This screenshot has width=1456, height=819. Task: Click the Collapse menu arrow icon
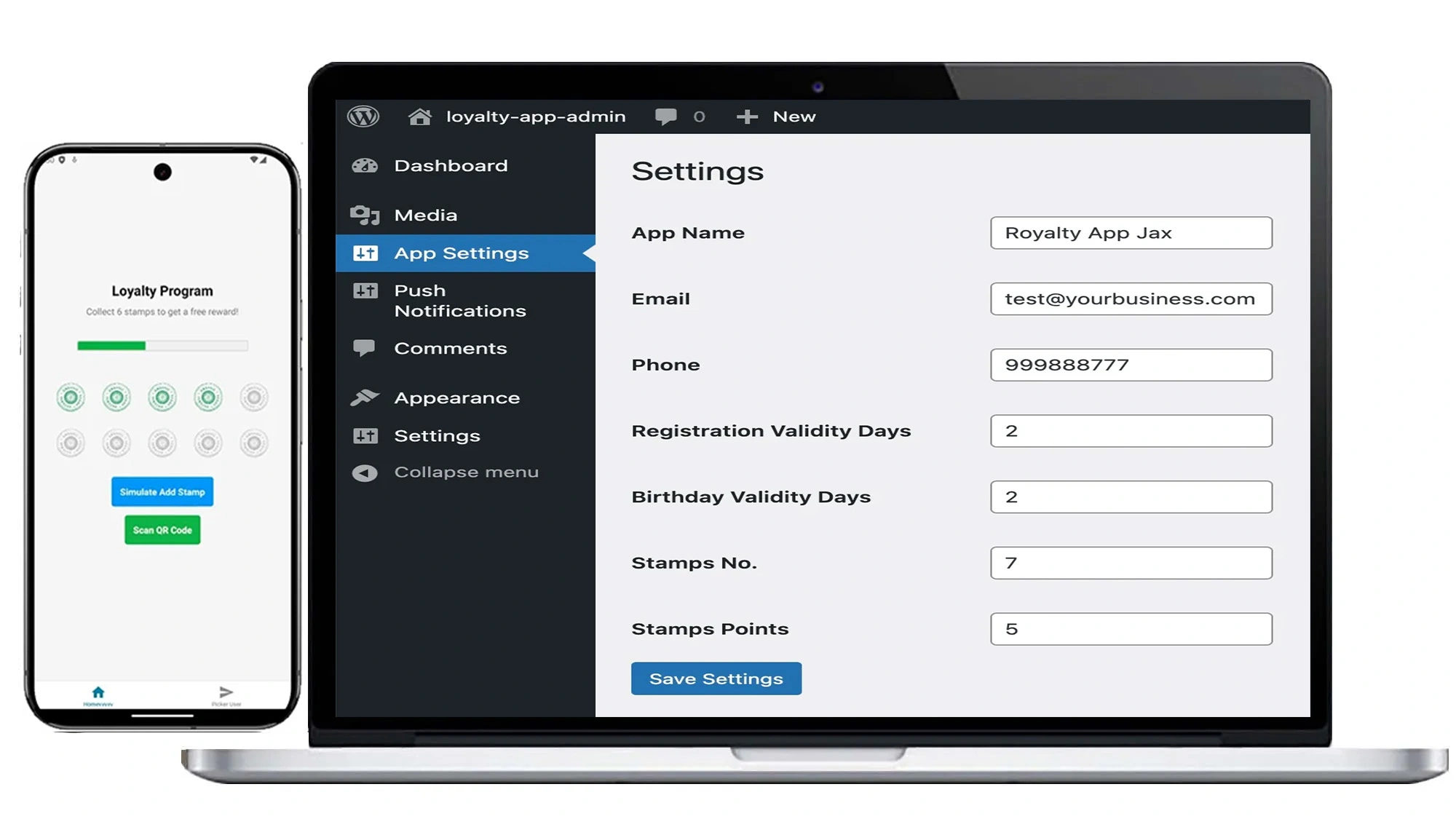click(365, 473)
